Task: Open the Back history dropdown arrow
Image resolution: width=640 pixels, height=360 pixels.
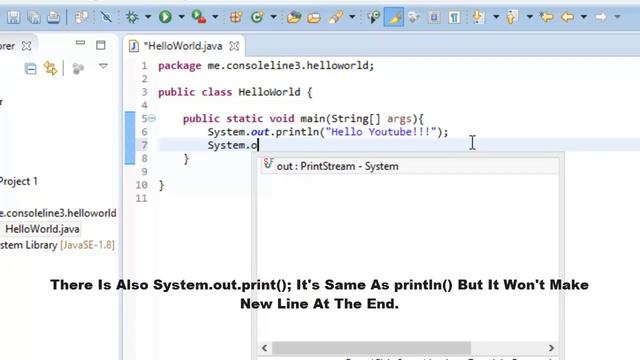Action: click(584, 17)
